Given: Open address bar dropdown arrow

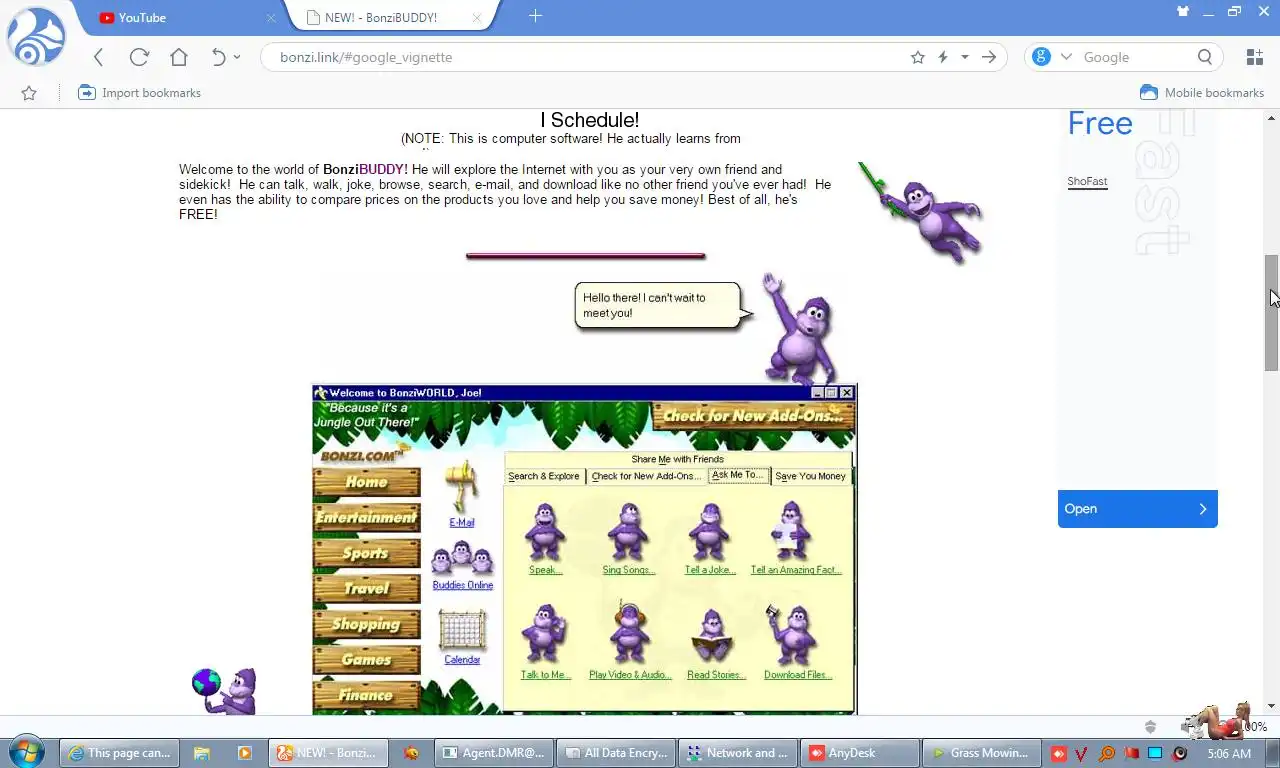Looking at the screenshot, I should pyautogui.click(x=965, y=57).
